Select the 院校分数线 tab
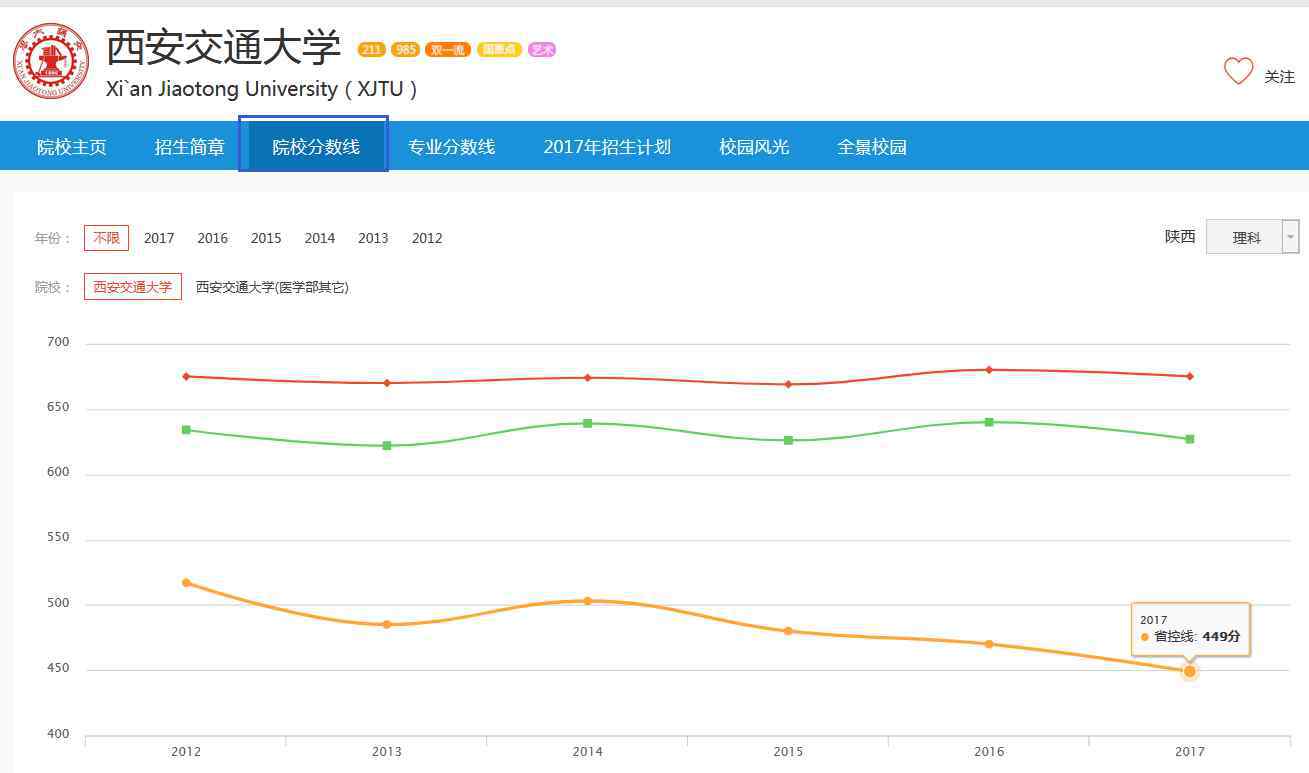This screenshot has width=1309, height=773. pyautogui.click(x=316, y=147)
